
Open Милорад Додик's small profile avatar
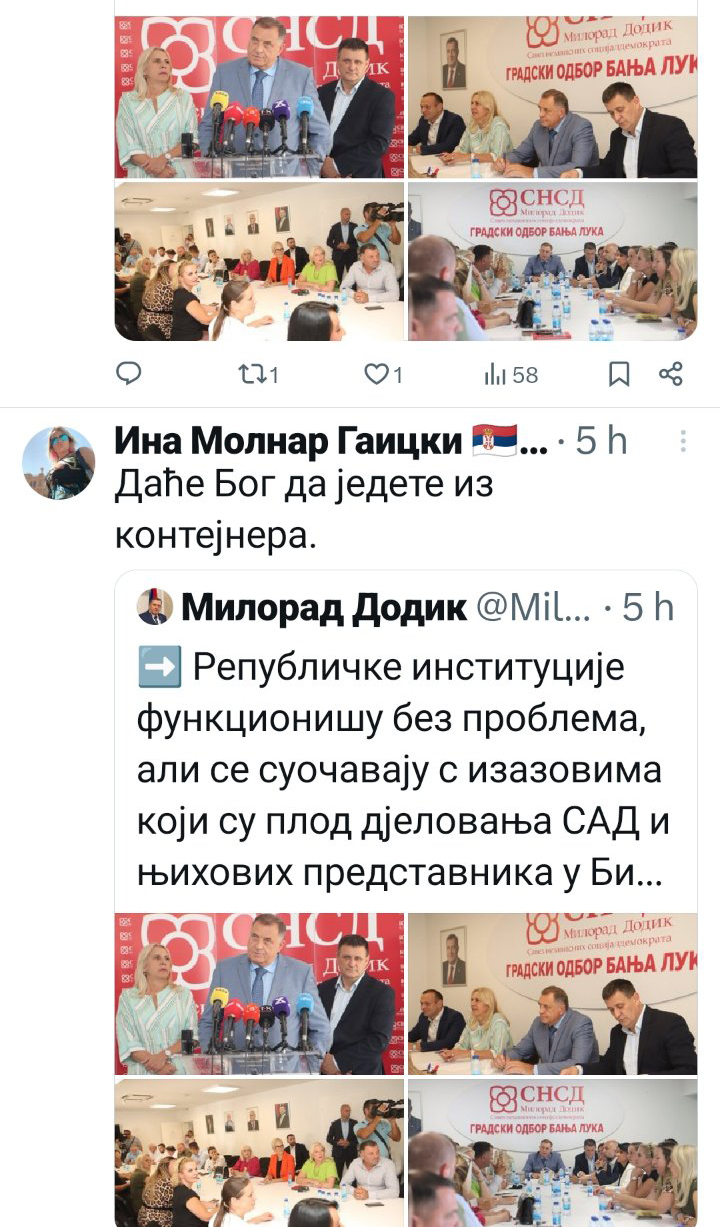(153, 607)
